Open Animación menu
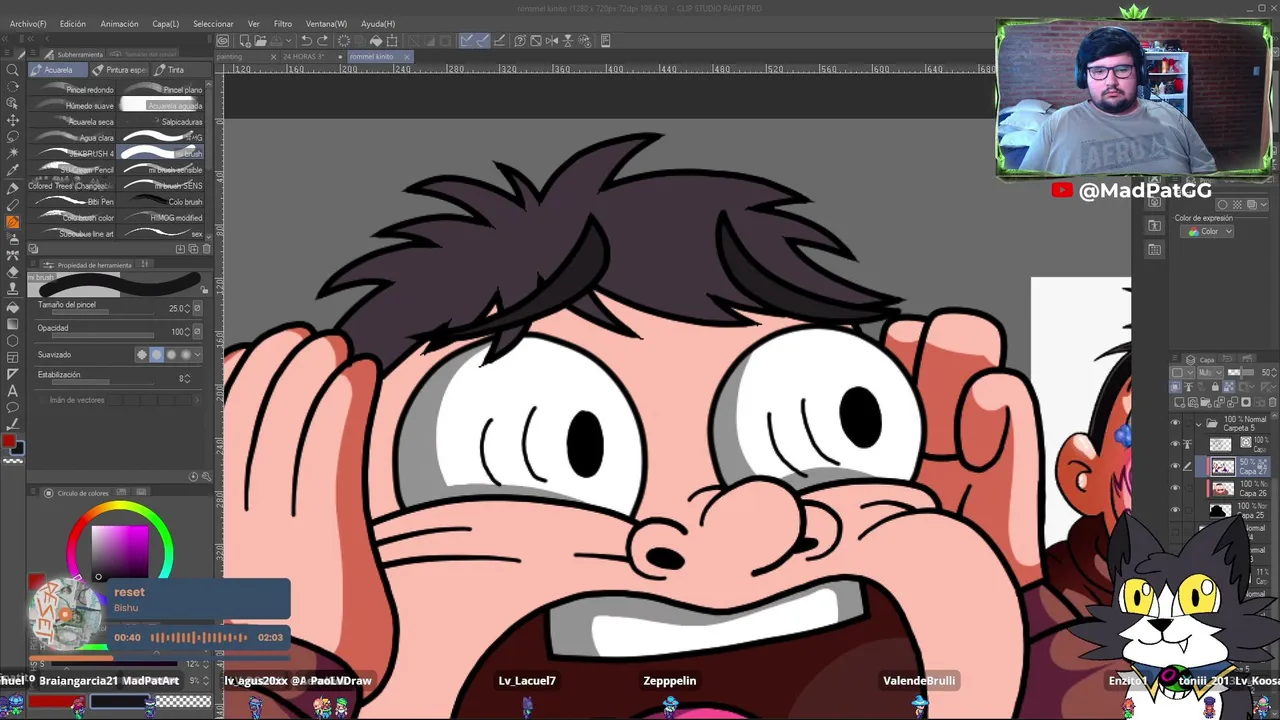1280x720 pixels. pos(120,23)
